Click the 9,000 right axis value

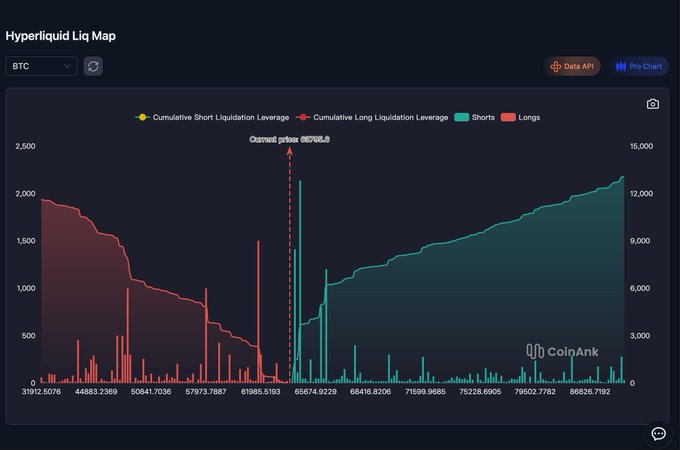[640, 241]
